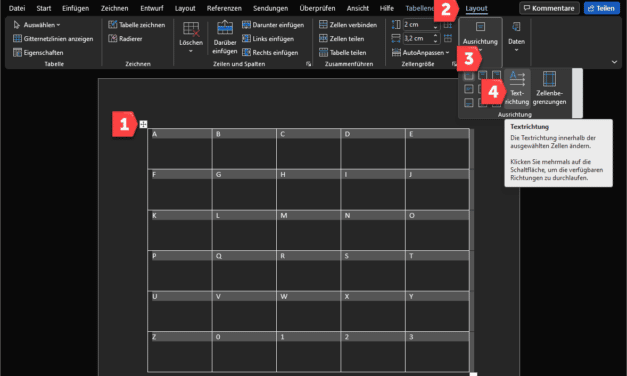
Task: Click the Kommentare button
Action: point(549,8)
